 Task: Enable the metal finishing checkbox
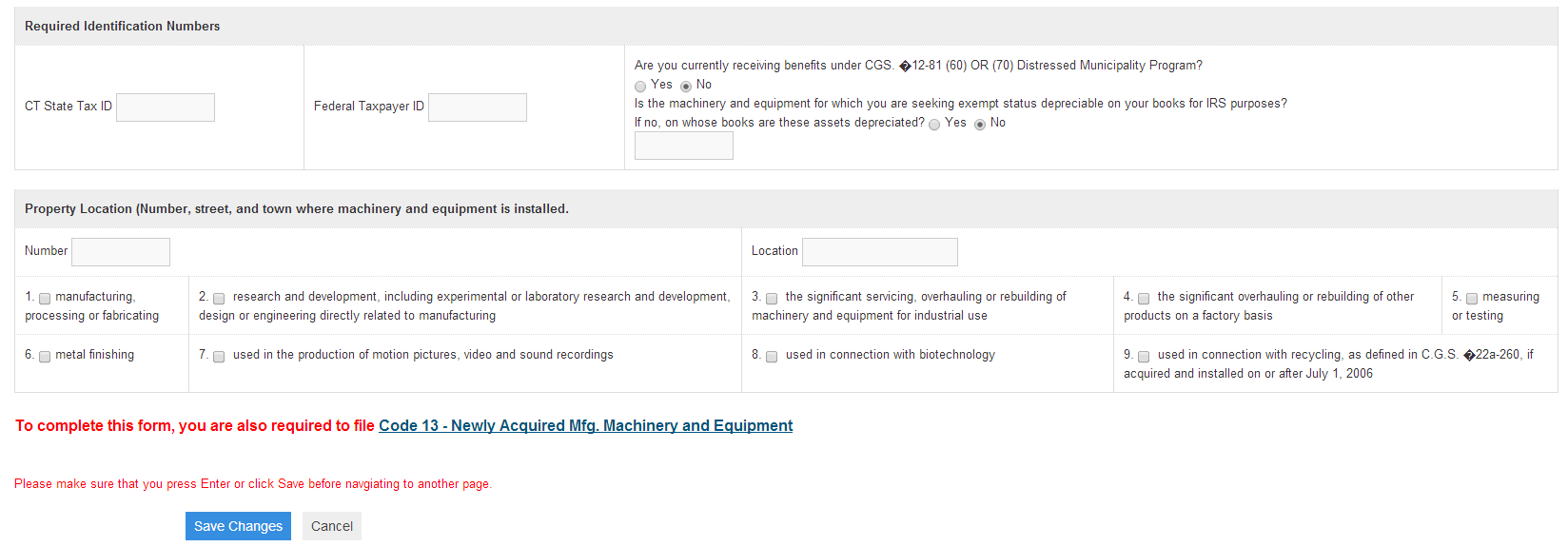pos(45,357)
